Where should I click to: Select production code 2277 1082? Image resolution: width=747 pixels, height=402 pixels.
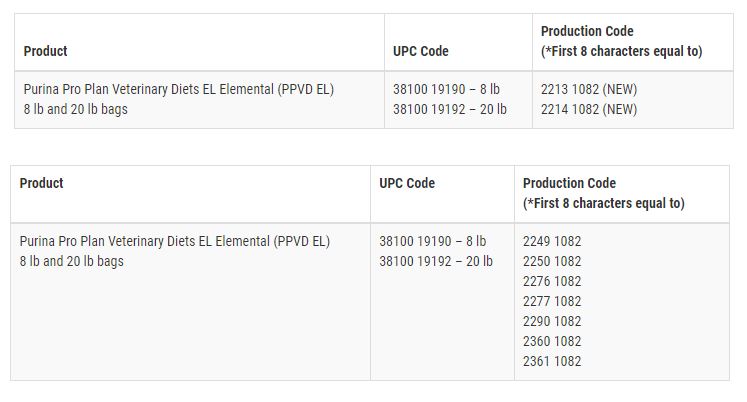click(552, 301)
